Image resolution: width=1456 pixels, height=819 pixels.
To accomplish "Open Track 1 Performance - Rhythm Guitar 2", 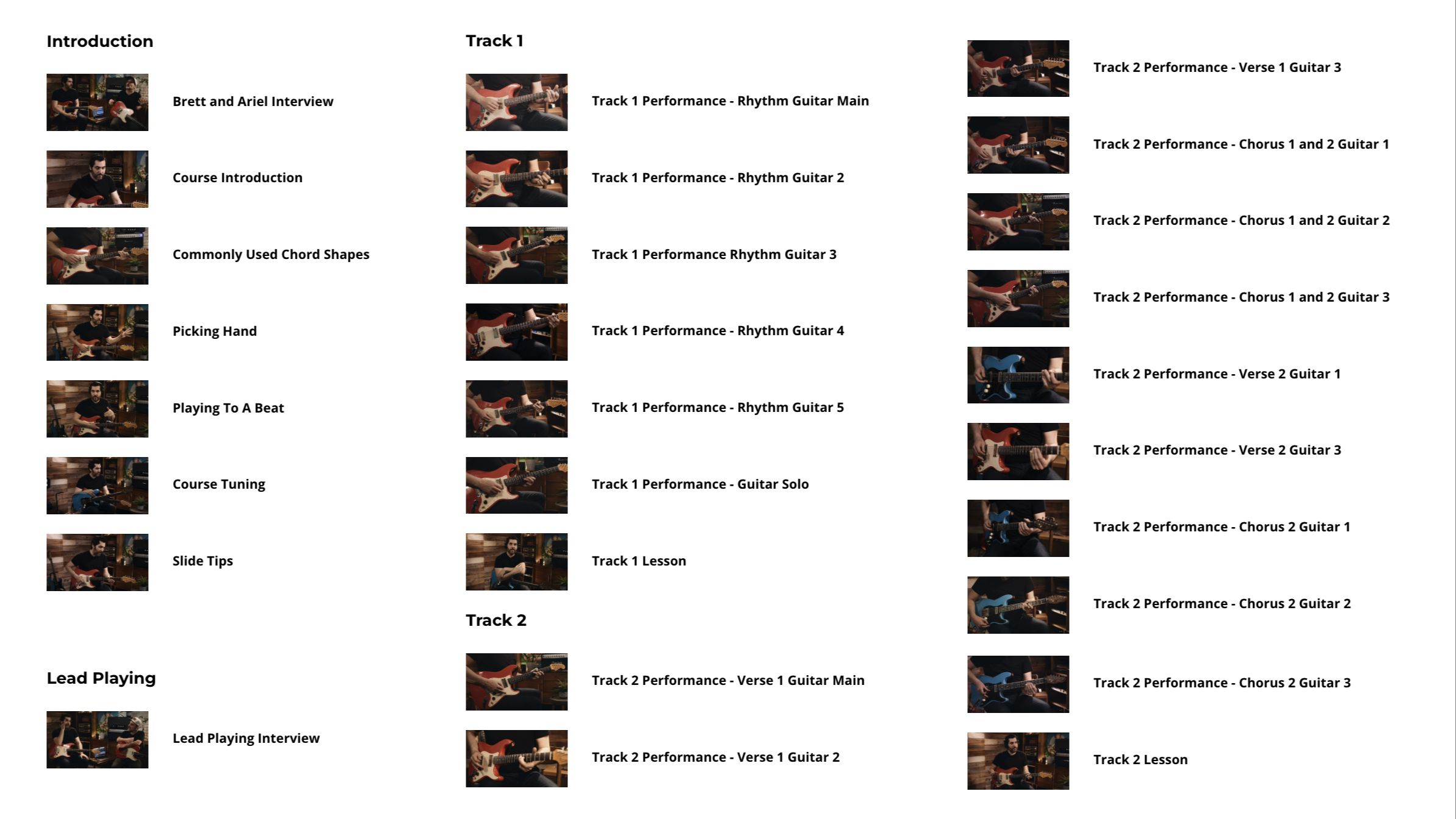I will point(717,178).
